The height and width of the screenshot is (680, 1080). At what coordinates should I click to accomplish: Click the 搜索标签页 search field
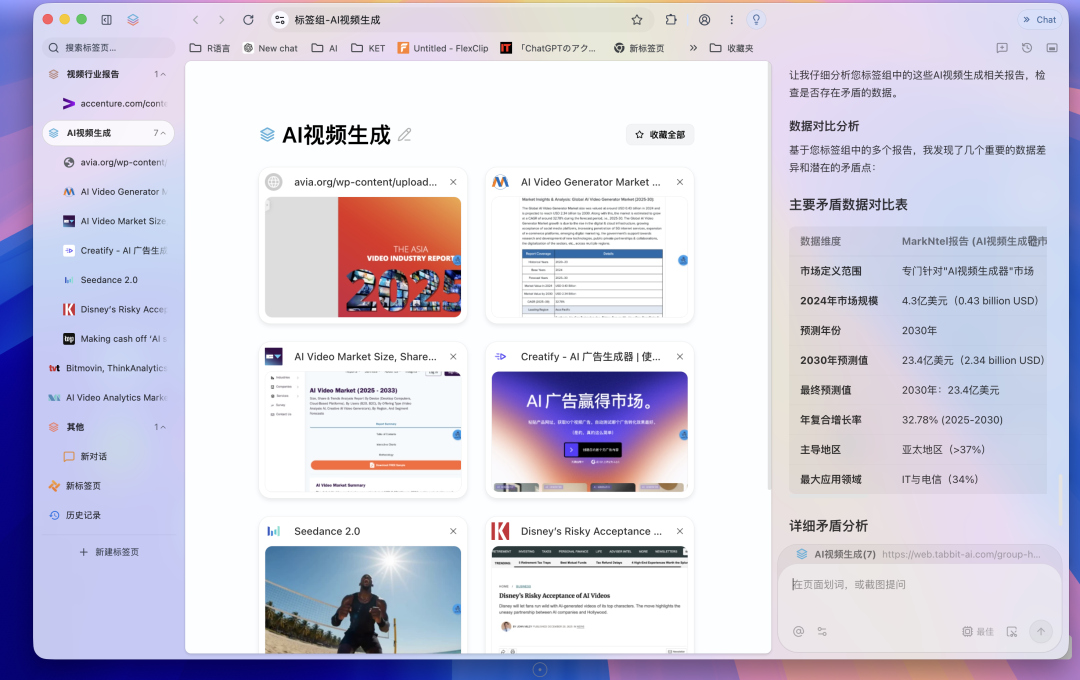tap(108, 48)
